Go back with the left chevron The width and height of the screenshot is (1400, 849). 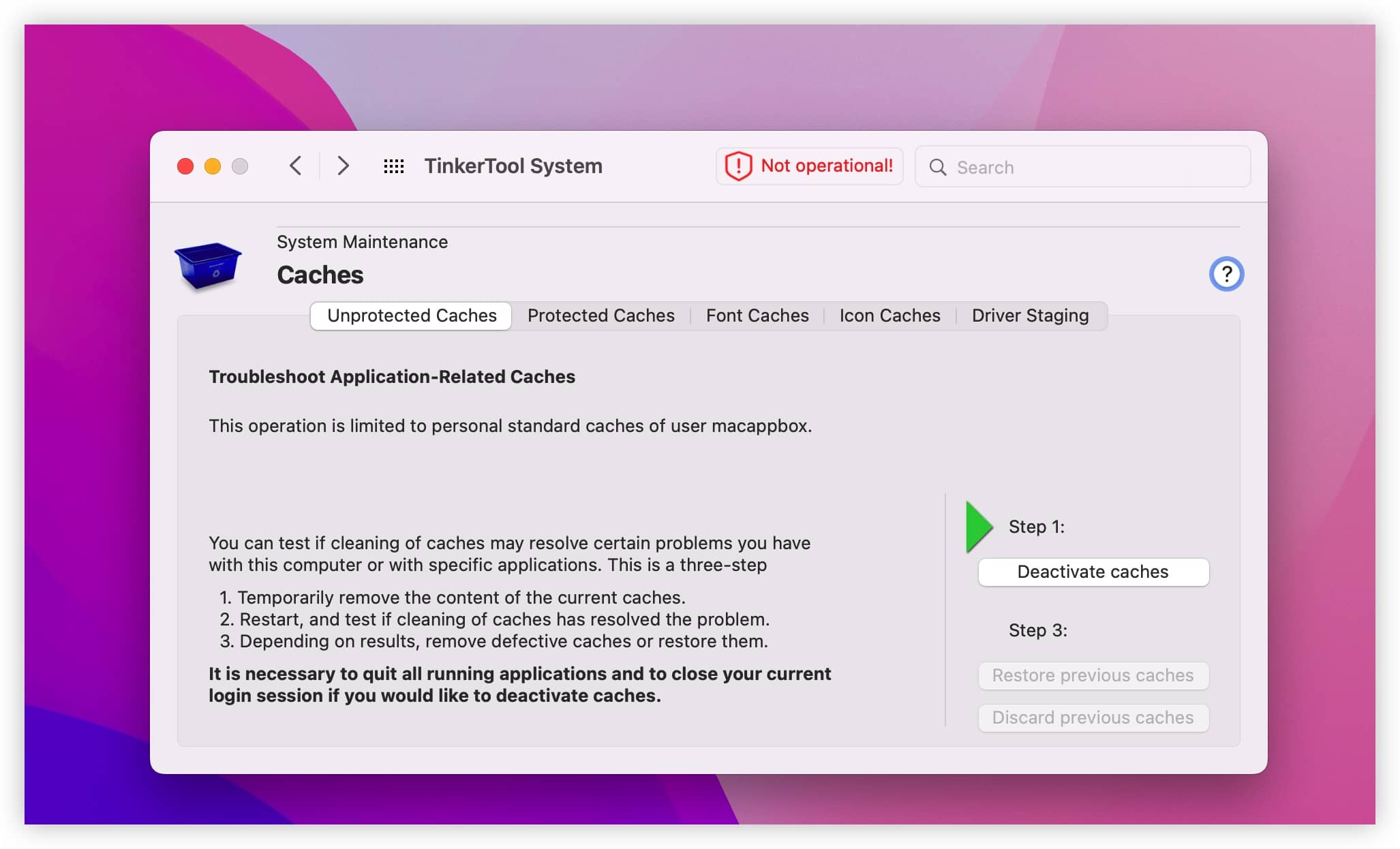click(x=295, y=166)
